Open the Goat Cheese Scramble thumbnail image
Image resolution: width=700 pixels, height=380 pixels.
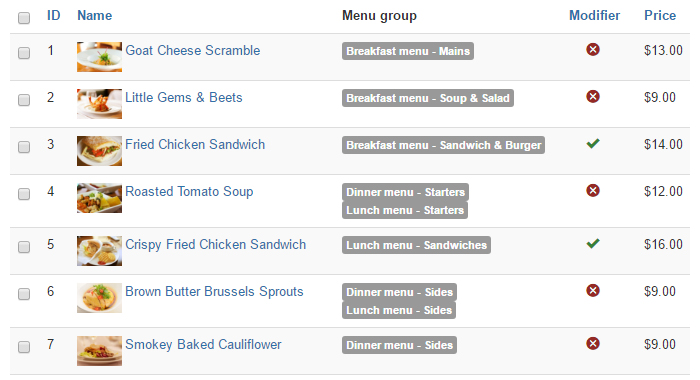[99, 57]
